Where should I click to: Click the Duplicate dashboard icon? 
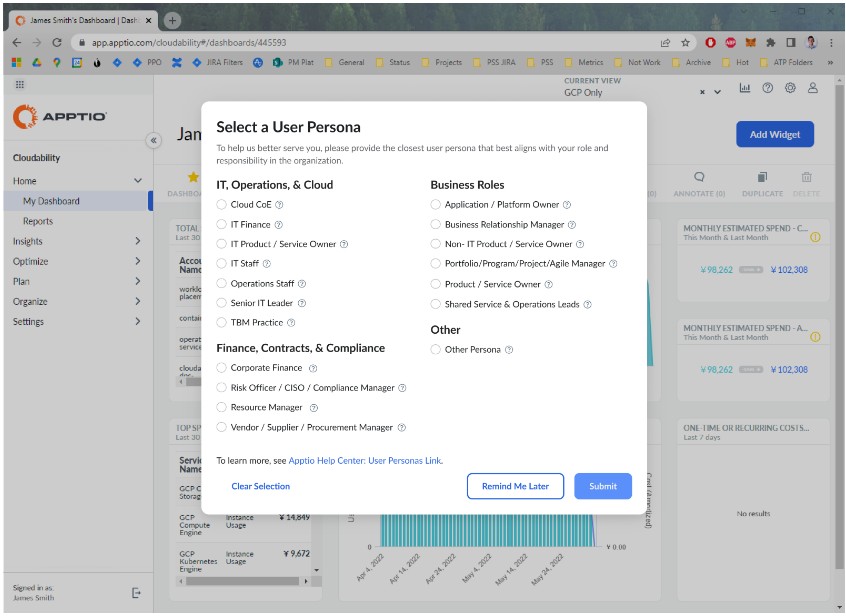click(762, 177)
